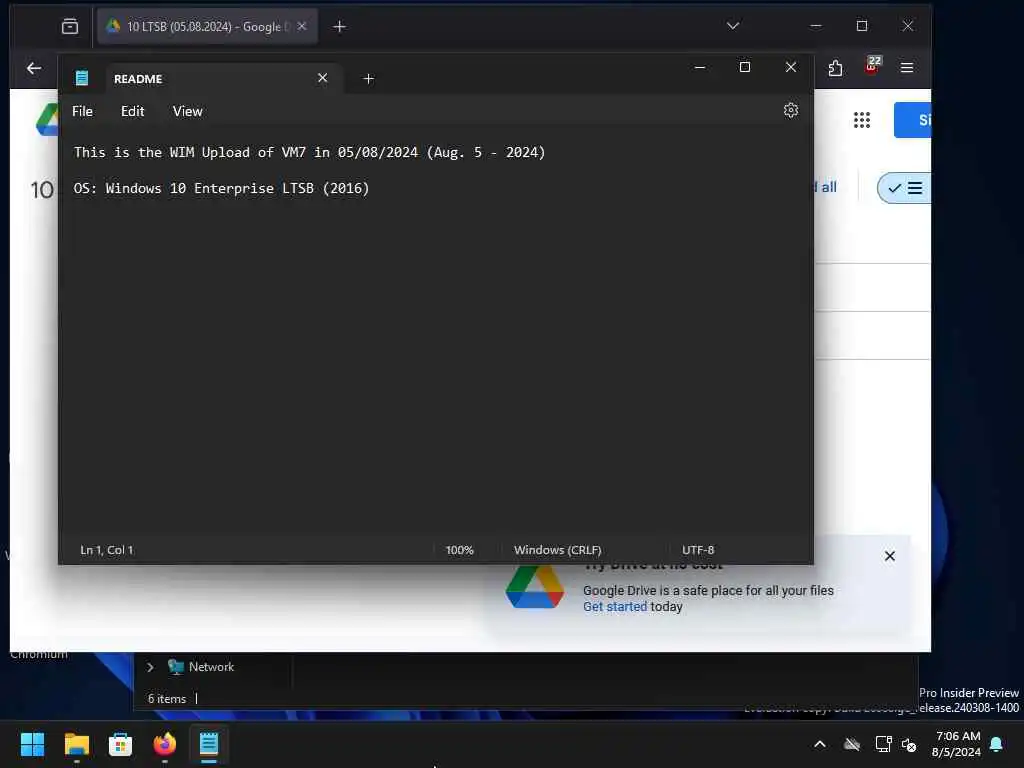Go back in the Firefox browser
The height and width of the screenshot is (768, 1024).
coord(34,68)
